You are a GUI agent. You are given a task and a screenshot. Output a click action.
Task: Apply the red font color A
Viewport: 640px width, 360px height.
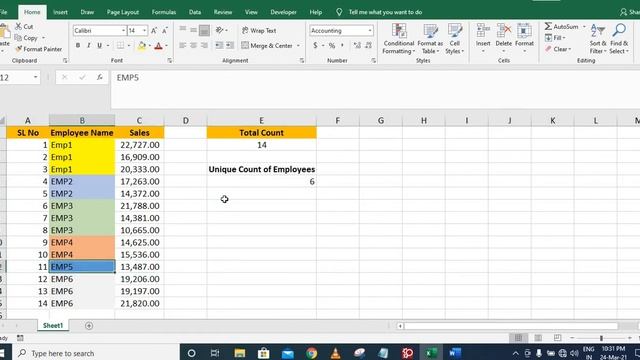point(159,46)
